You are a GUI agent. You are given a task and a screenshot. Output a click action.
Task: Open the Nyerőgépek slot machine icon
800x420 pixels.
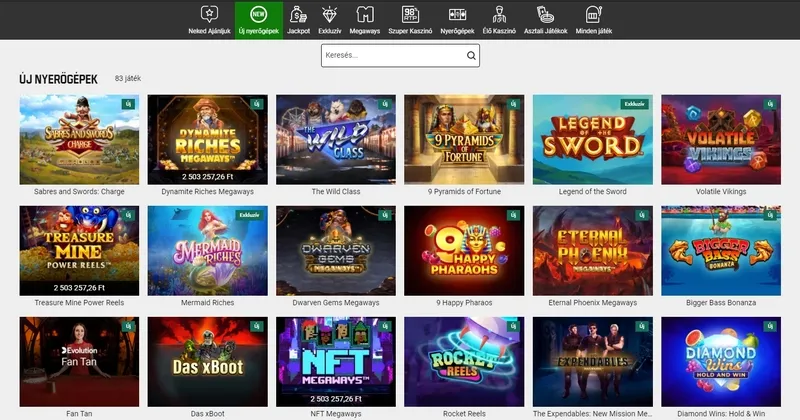(x=458, y=14)
